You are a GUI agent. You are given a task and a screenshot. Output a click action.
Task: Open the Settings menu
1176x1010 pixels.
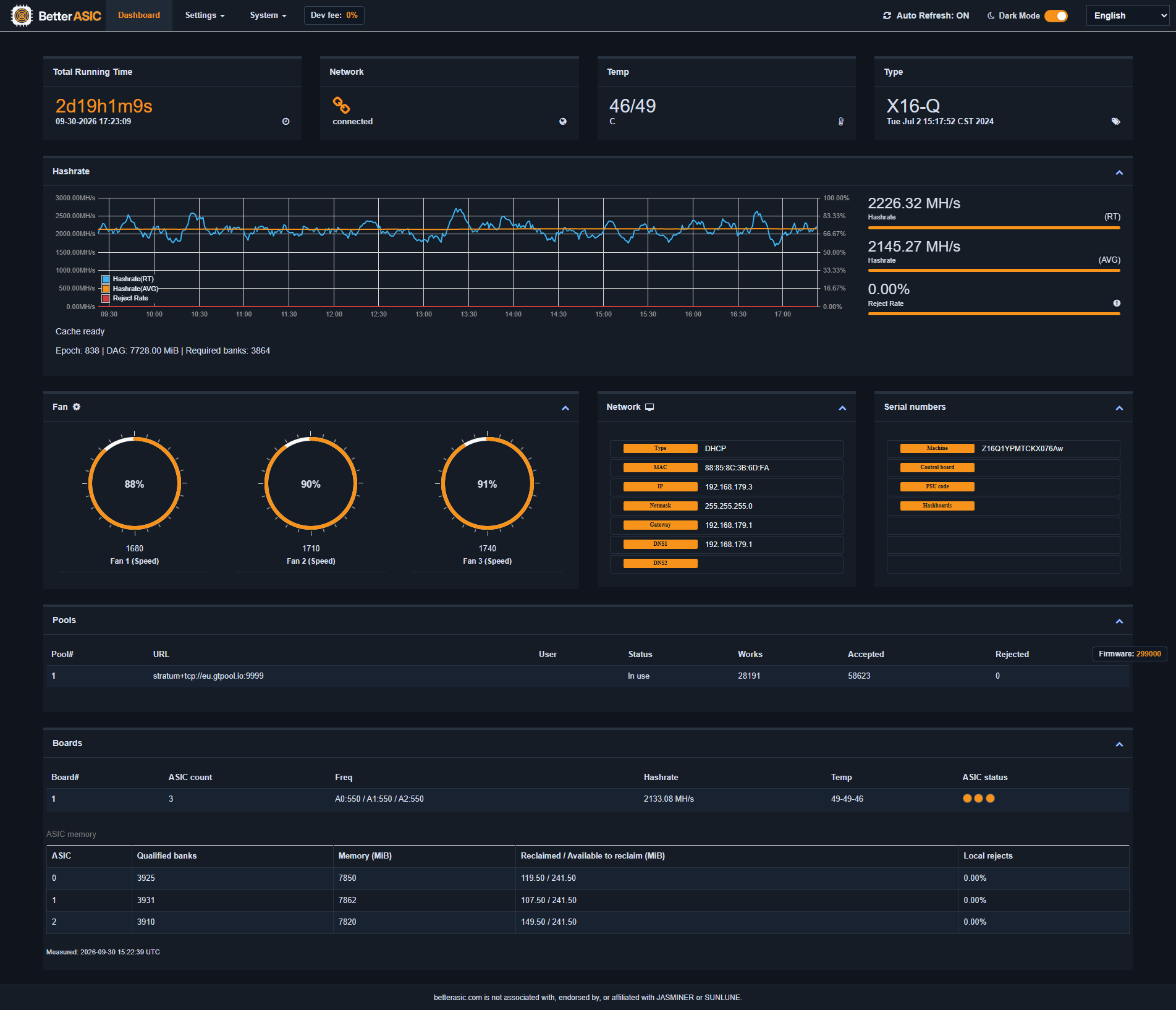[x=205, y=15]
